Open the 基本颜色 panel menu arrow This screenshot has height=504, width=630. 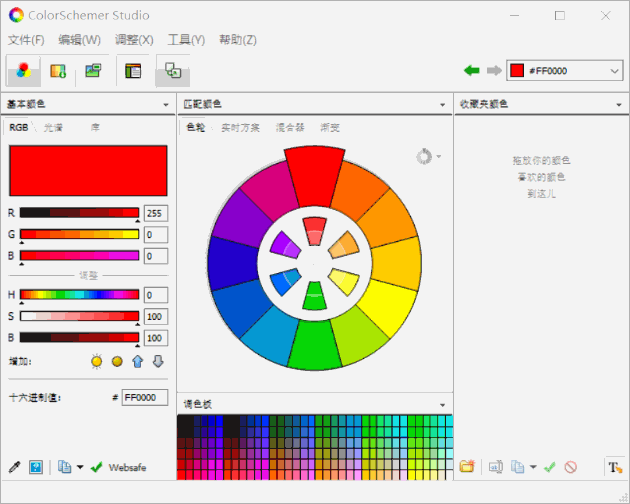click(x=166, y=105)
